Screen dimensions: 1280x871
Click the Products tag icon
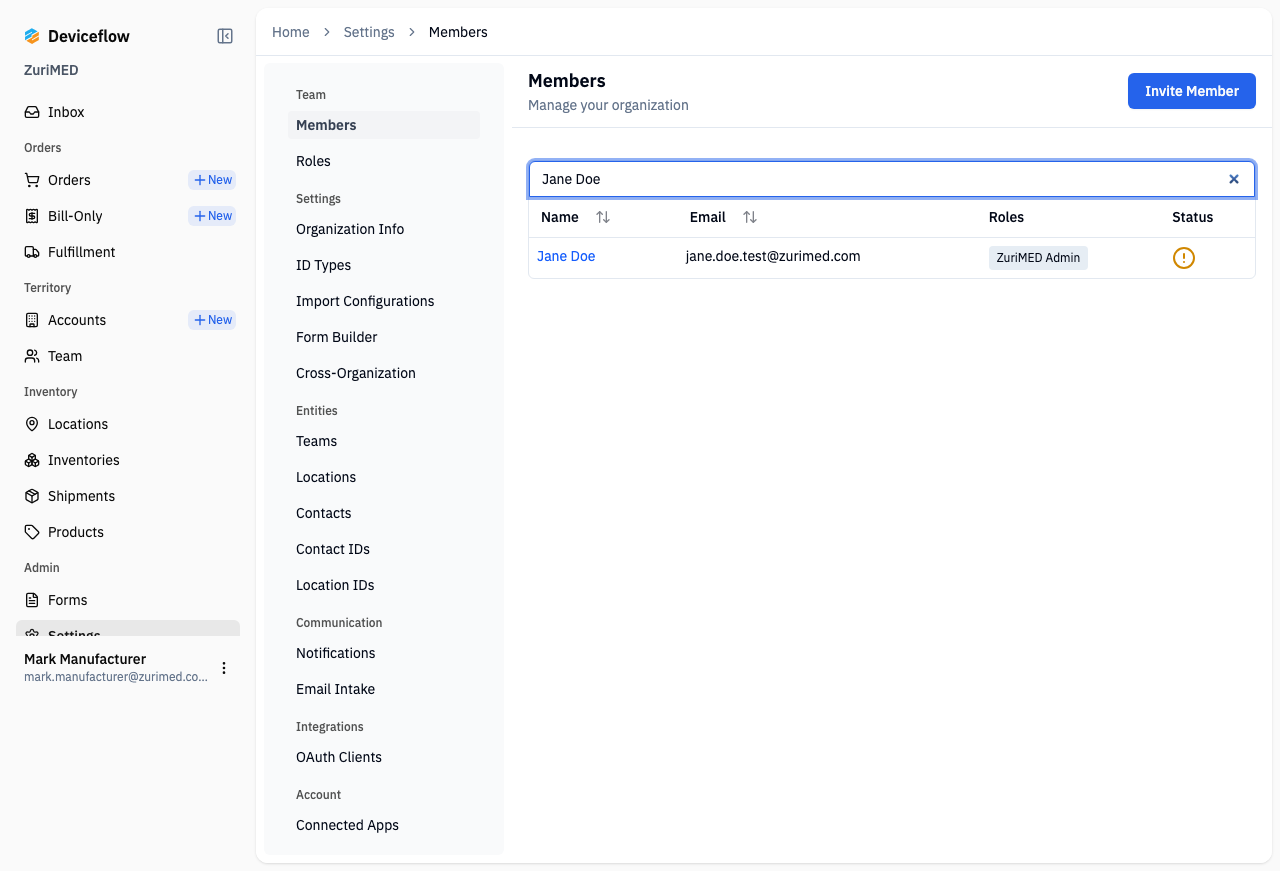[32, 532]
